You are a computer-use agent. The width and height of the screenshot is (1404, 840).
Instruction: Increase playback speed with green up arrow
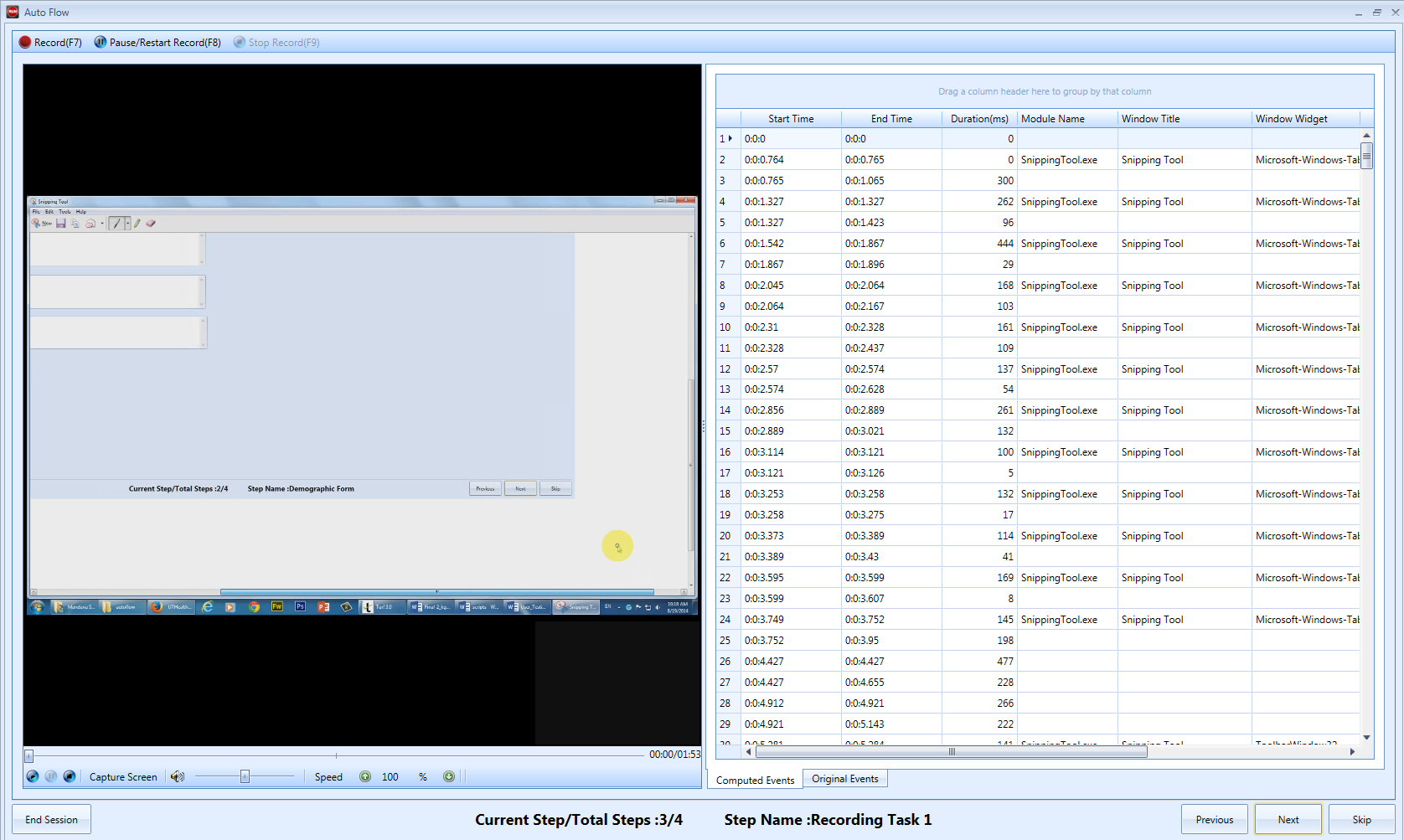(x=365, y=776)
